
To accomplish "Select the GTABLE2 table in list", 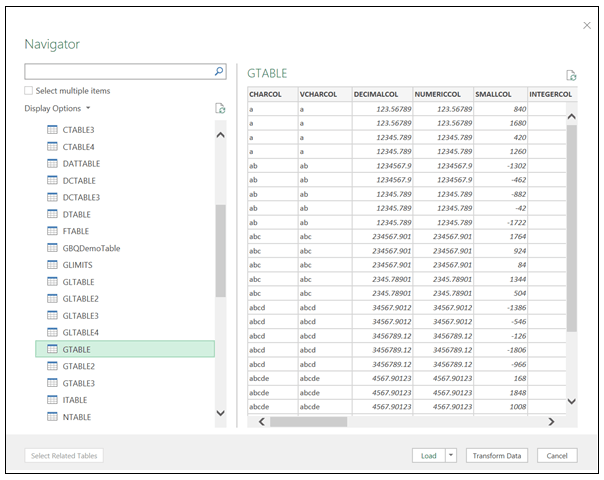I will point(79,366).
